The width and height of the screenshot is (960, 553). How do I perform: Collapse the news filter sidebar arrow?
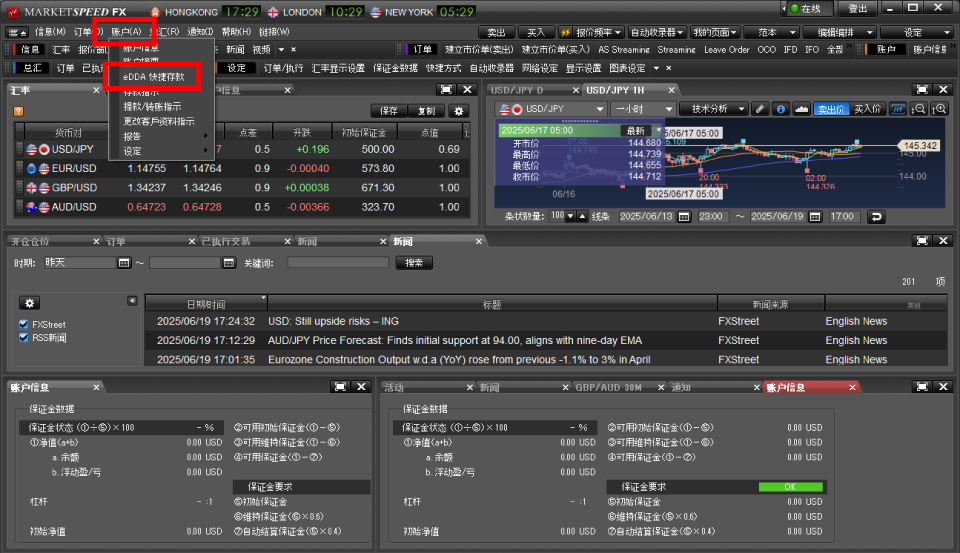coord(132,301)
